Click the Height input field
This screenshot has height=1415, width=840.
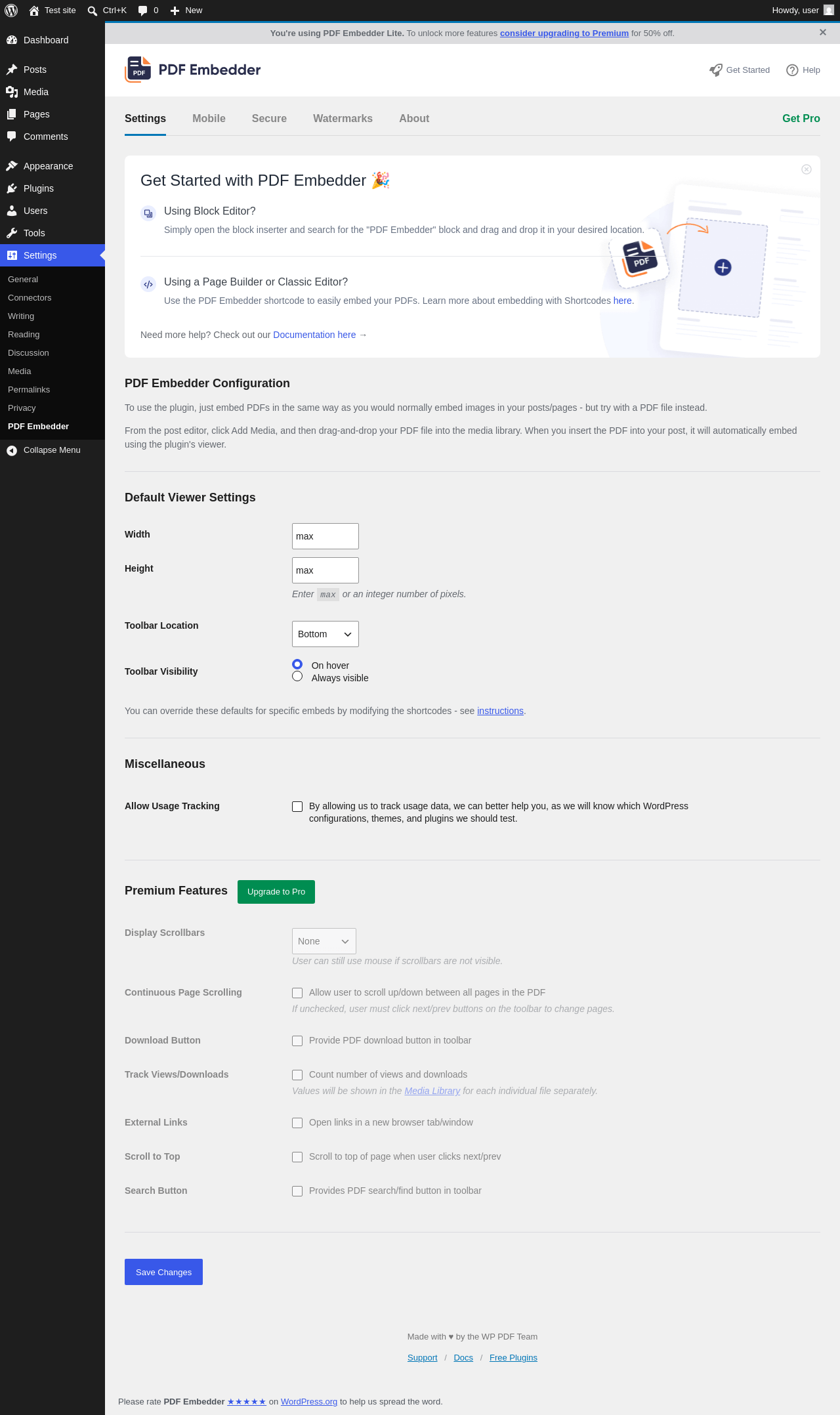click(325, 570)
